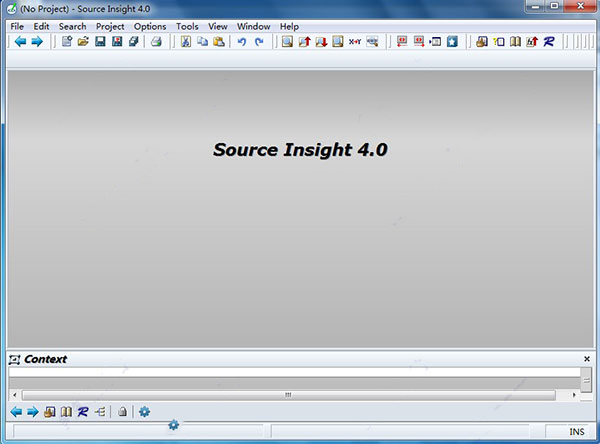600x444 pixels.
Task: Open the Options menu
Action: click(x=150, y=26)
